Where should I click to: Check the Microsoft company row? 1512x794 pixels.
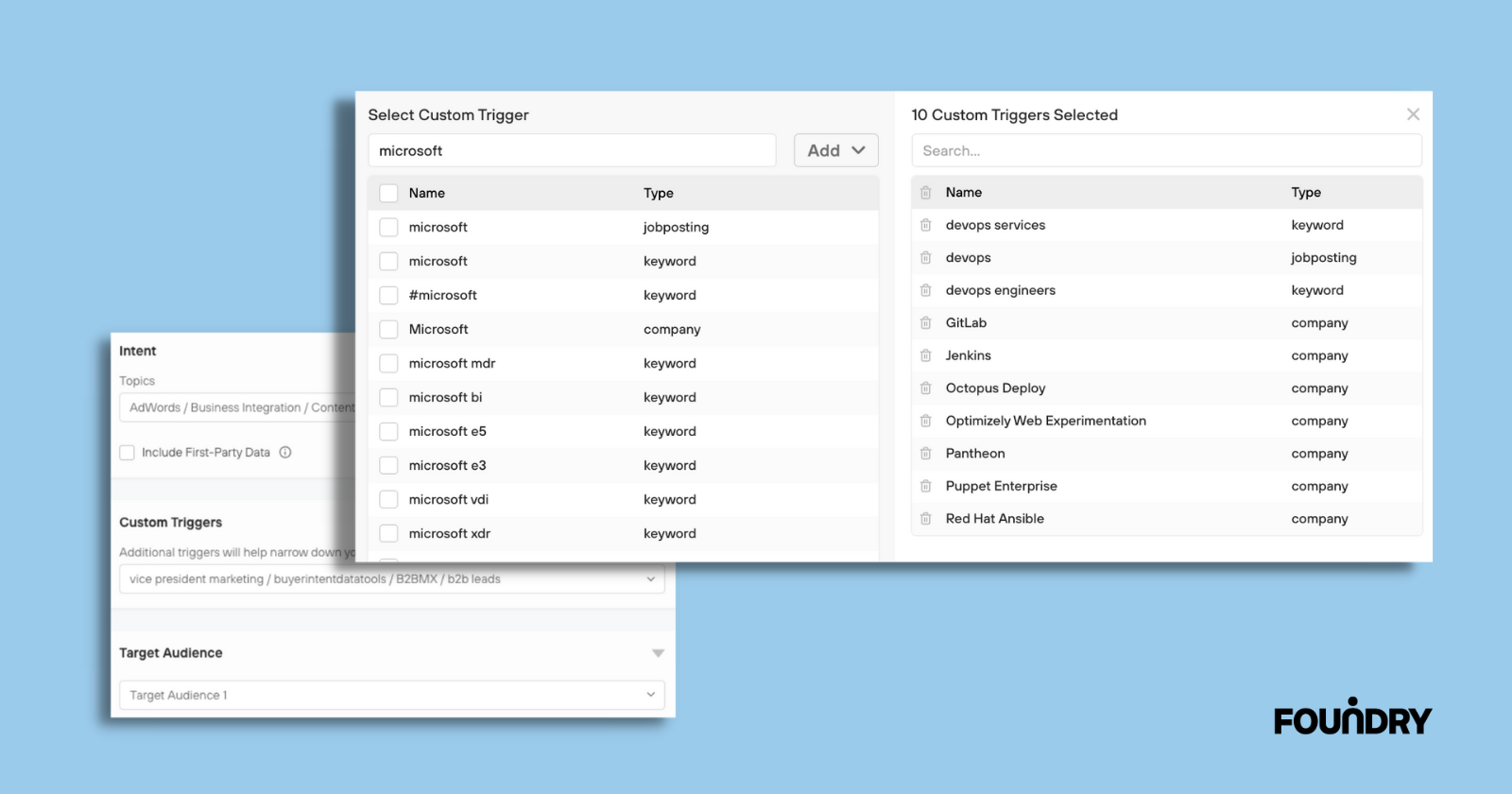[x=388, y=329]
